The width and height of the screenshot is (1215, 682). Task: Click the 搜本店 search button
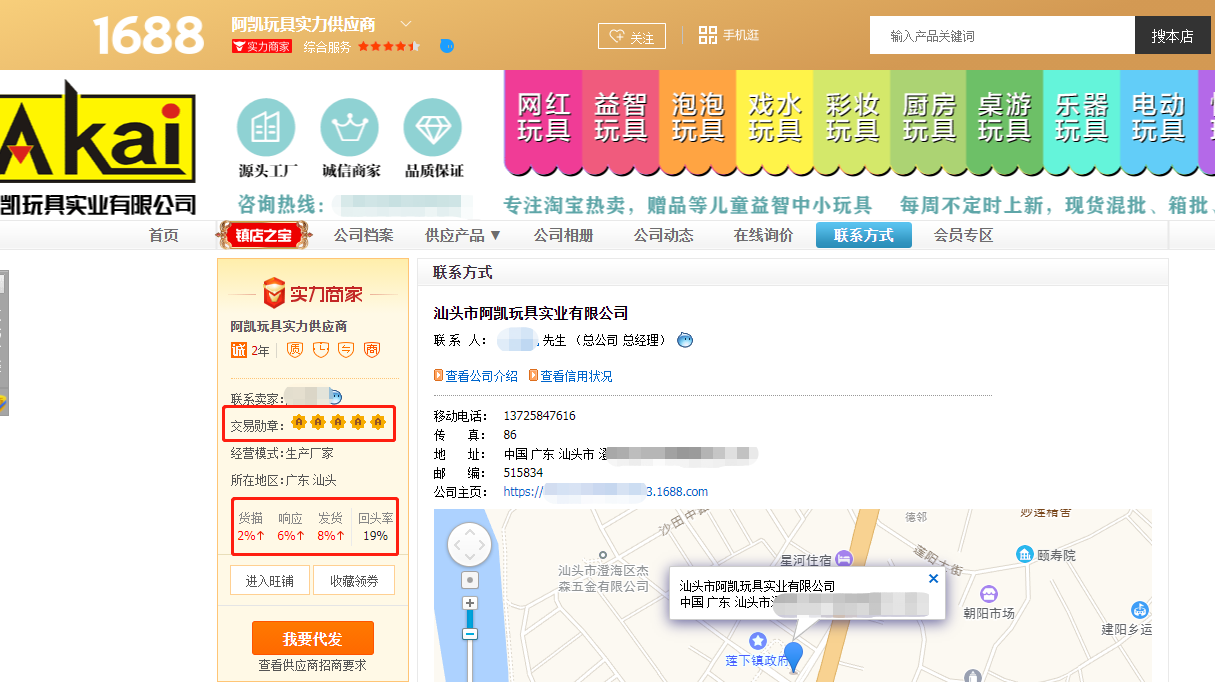click(x=1172, y=36)
